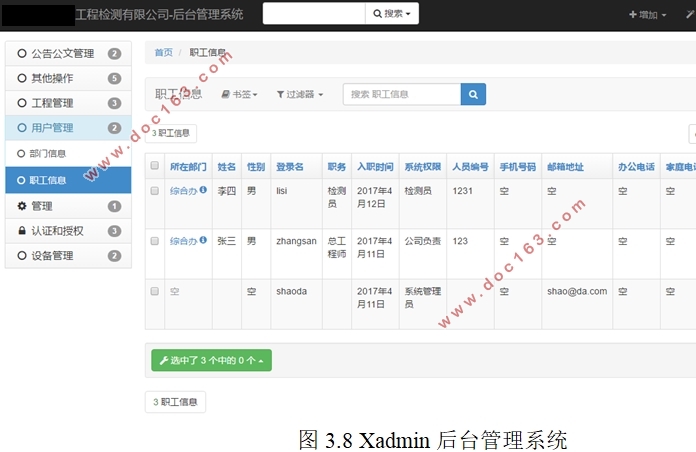The height and width of the screenshot is (452, 696).
Task: Expand the 设备管理 sidebar section
Action: [68, 256]
